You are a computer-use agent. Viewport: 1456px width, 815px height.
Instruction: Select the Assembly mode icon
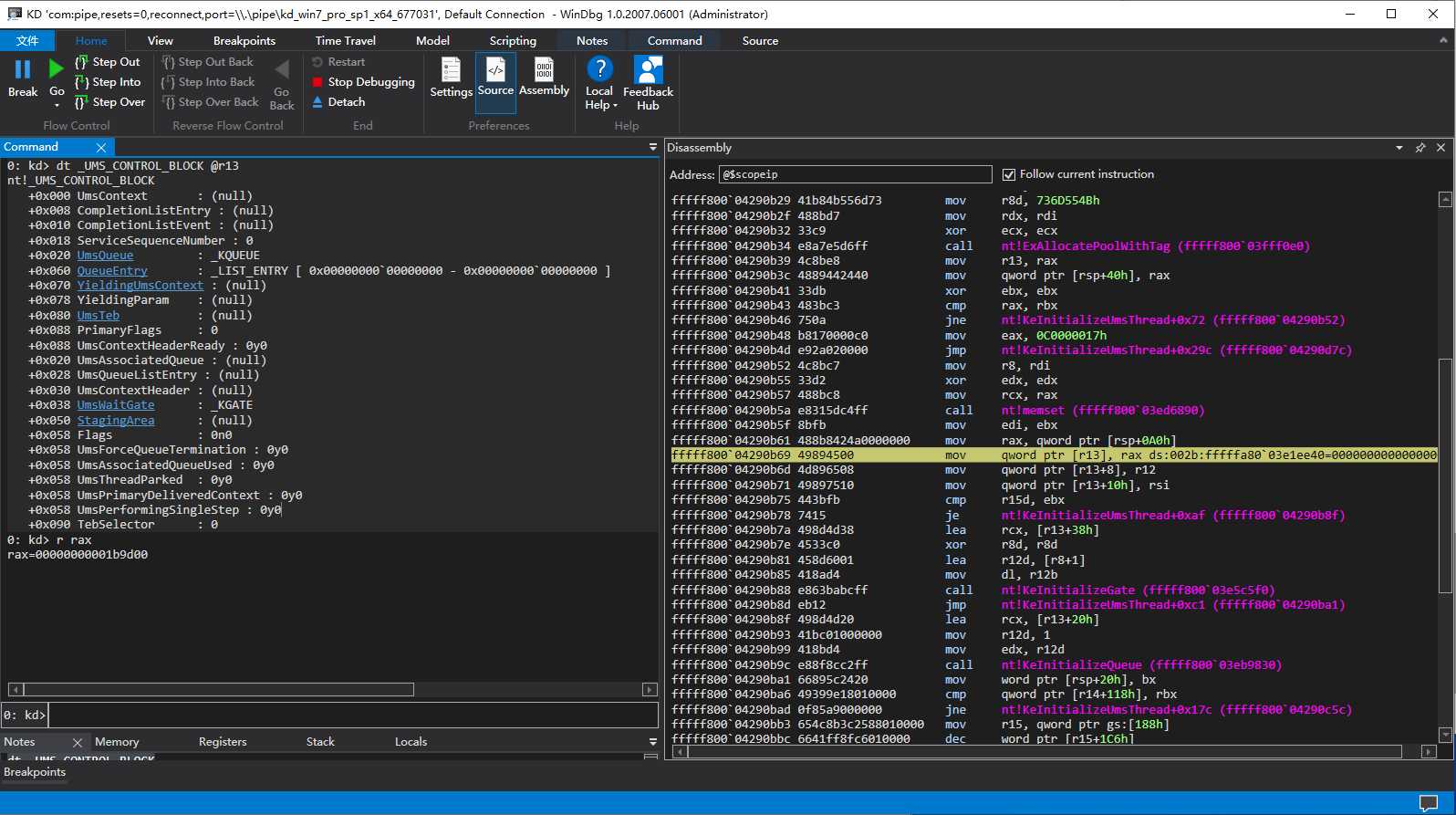point(544,70)
